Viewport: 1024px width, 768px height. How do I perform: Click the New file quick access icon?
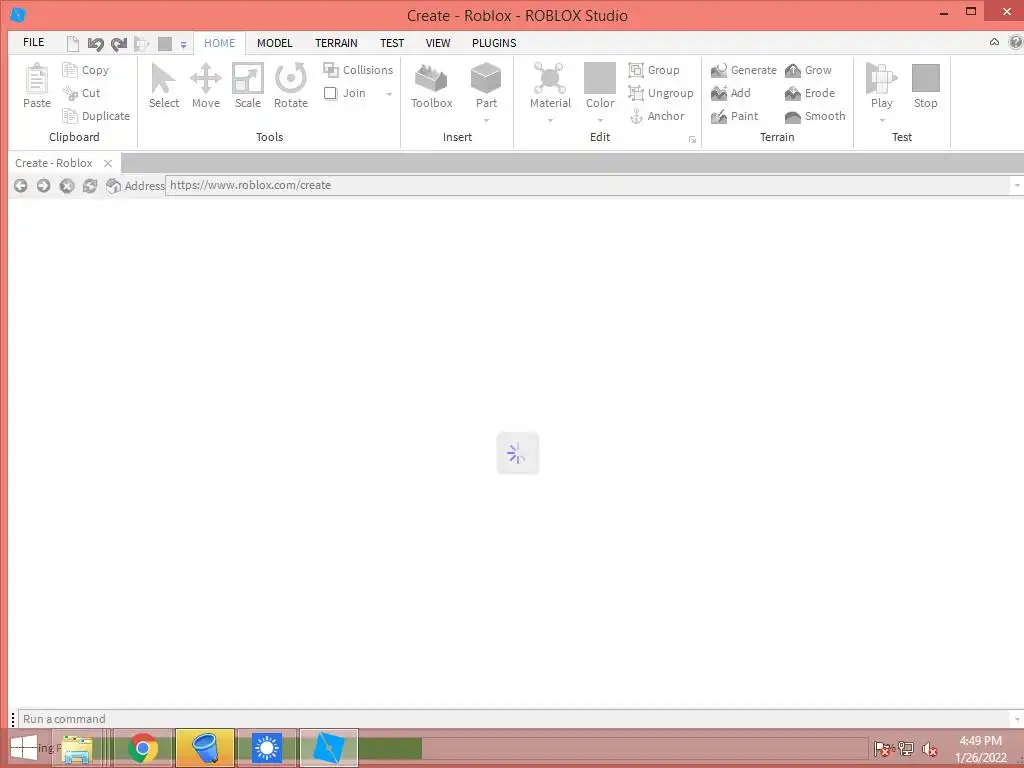[x=73, y=44]
